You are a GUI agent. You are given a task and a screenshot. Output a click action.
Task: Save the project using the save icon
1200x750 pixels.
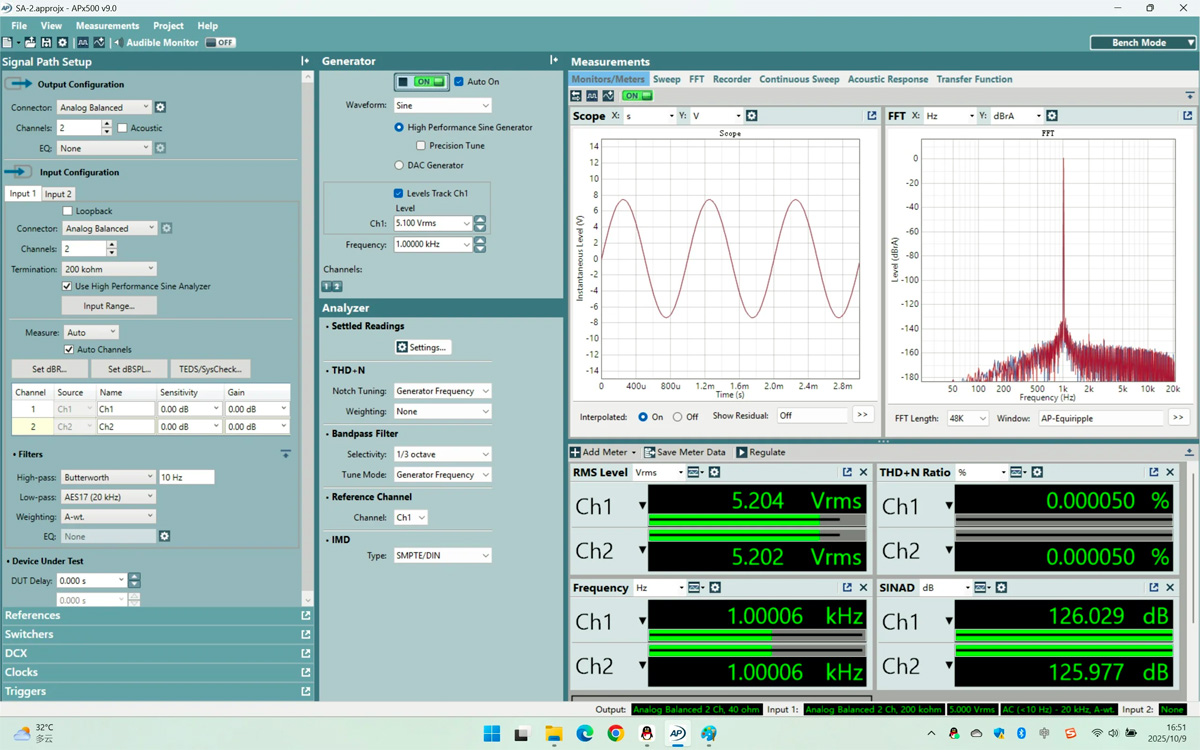[46, 42]
